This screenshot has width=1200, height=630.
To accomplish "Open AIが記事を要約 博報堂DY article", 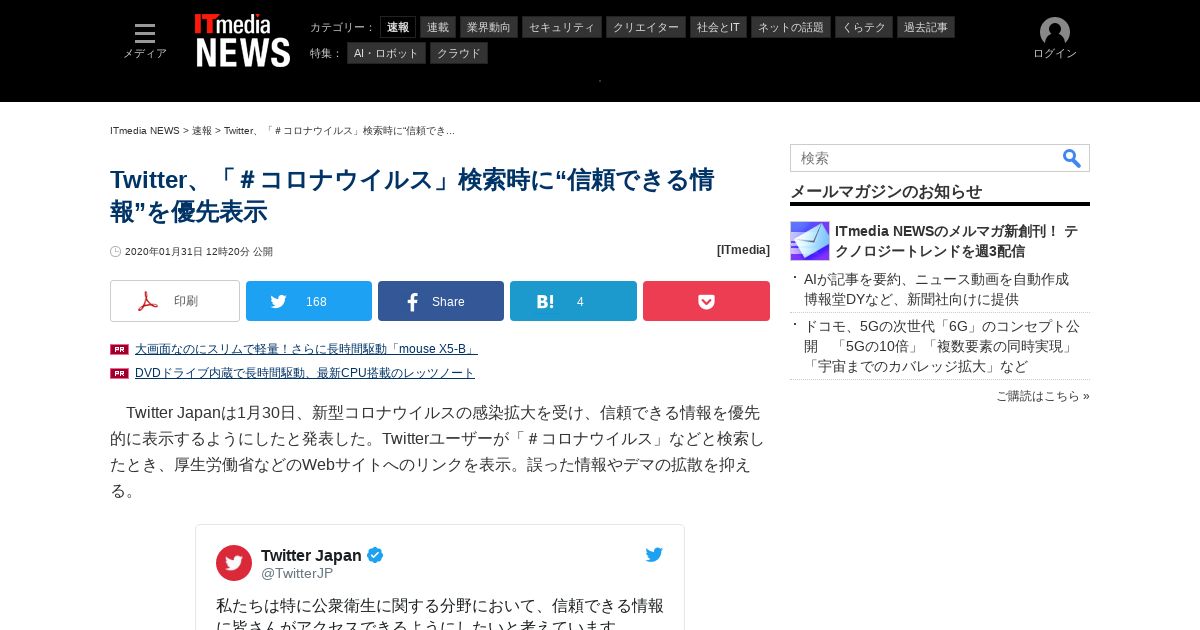I will pyautogui.click(x=936, y=289).
